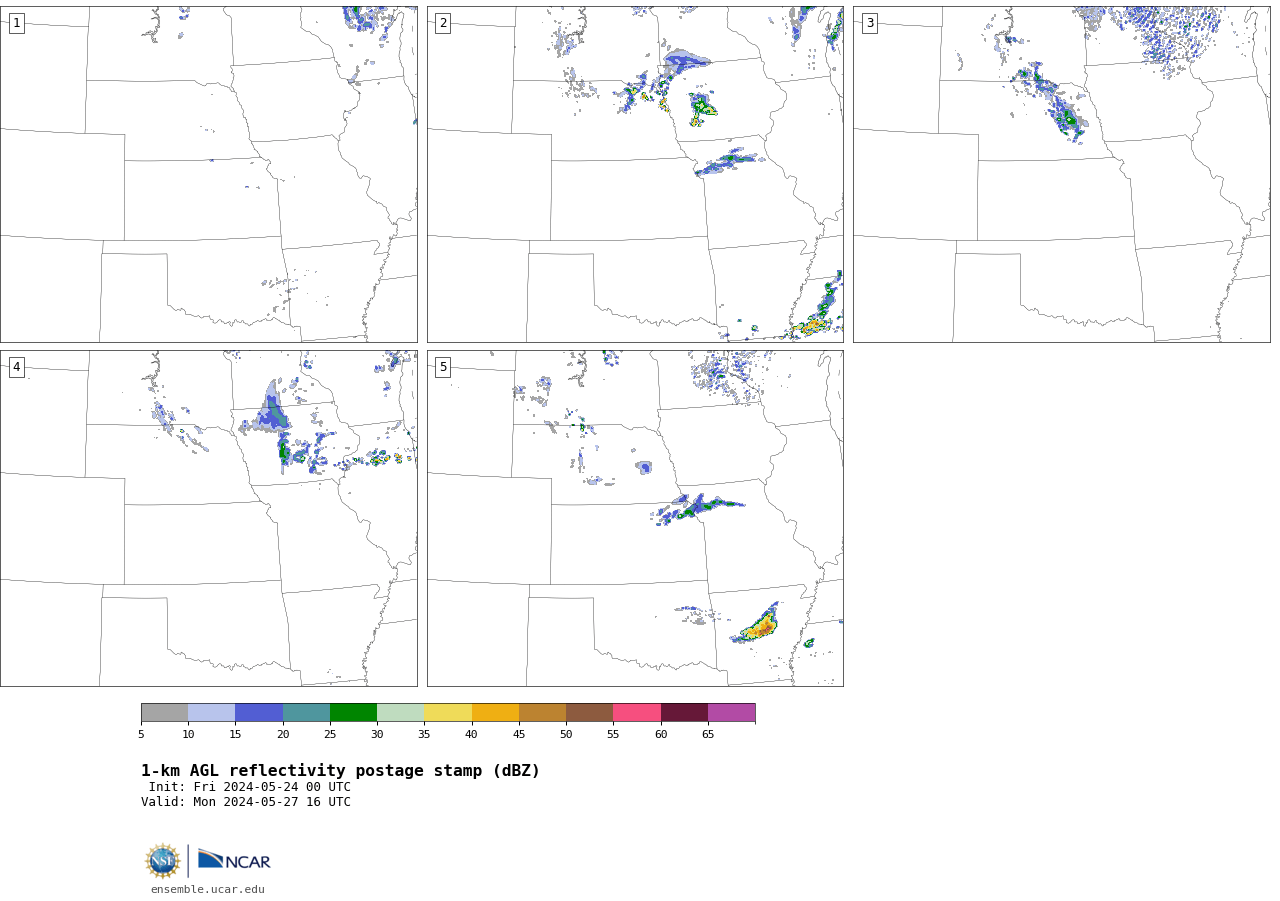Click the brown 50-55 dBZ swatch
Screen dimensions: 1280x901
(x=589, y=712)
